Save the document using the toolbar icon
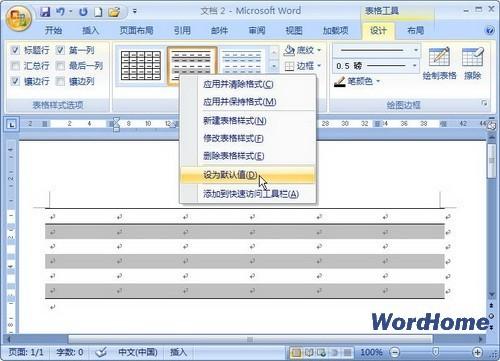Screen dimensions: 500x361 coord(45,12)
